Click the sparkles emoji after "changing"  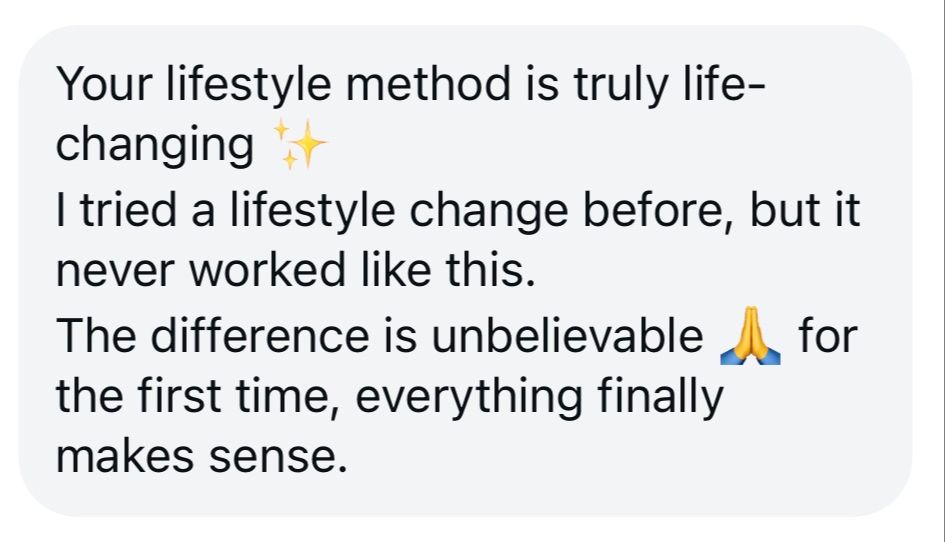coord(300,144)
